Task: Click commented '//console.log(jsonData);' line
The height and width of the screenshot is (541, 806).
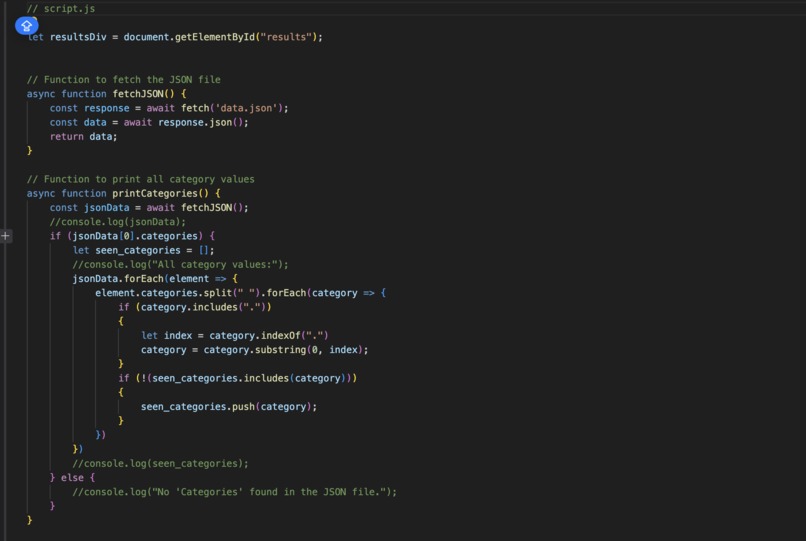Action: click(118, 222)
